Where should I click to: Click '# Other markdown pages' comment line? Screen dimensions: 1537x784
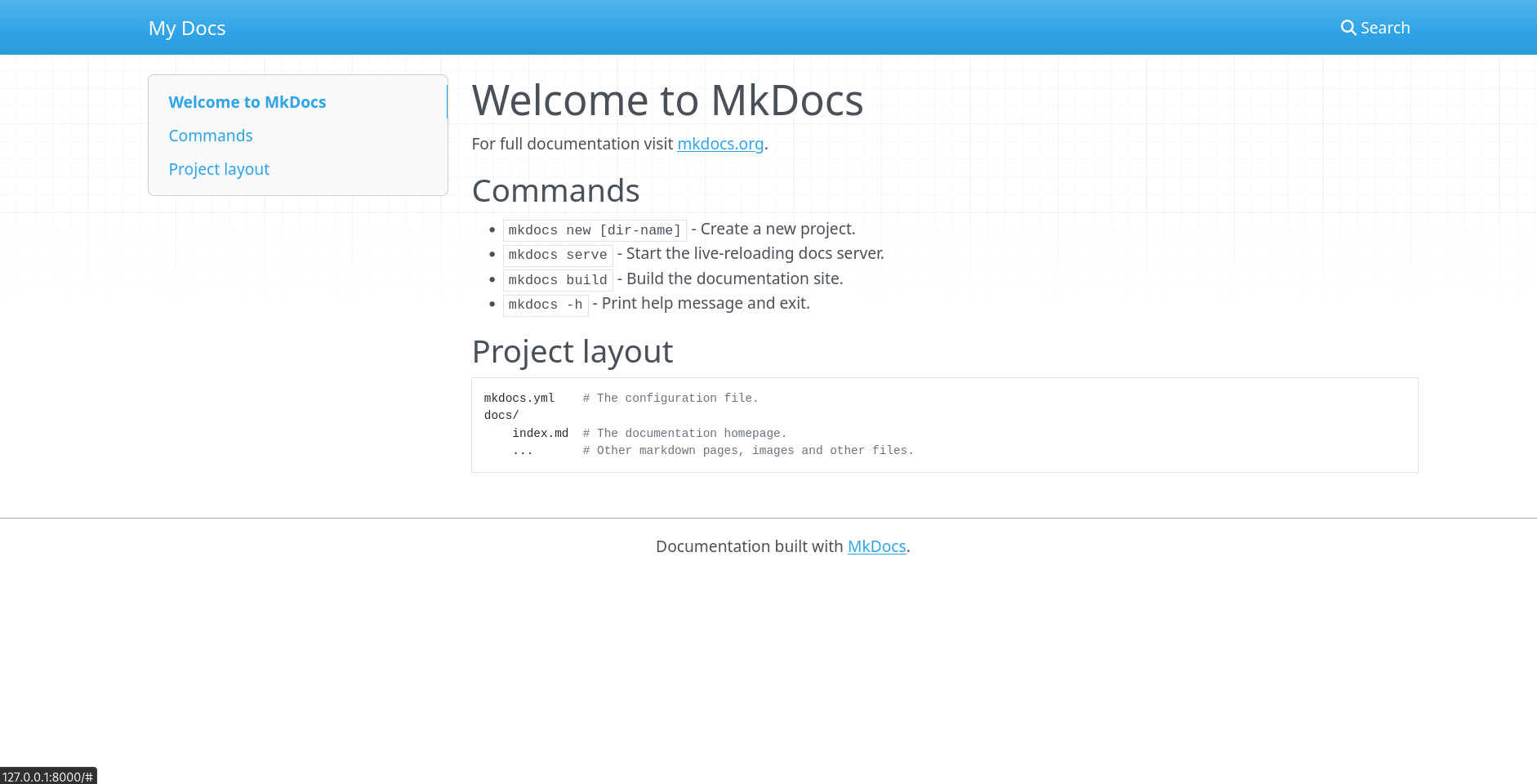(x=748, y=451)
